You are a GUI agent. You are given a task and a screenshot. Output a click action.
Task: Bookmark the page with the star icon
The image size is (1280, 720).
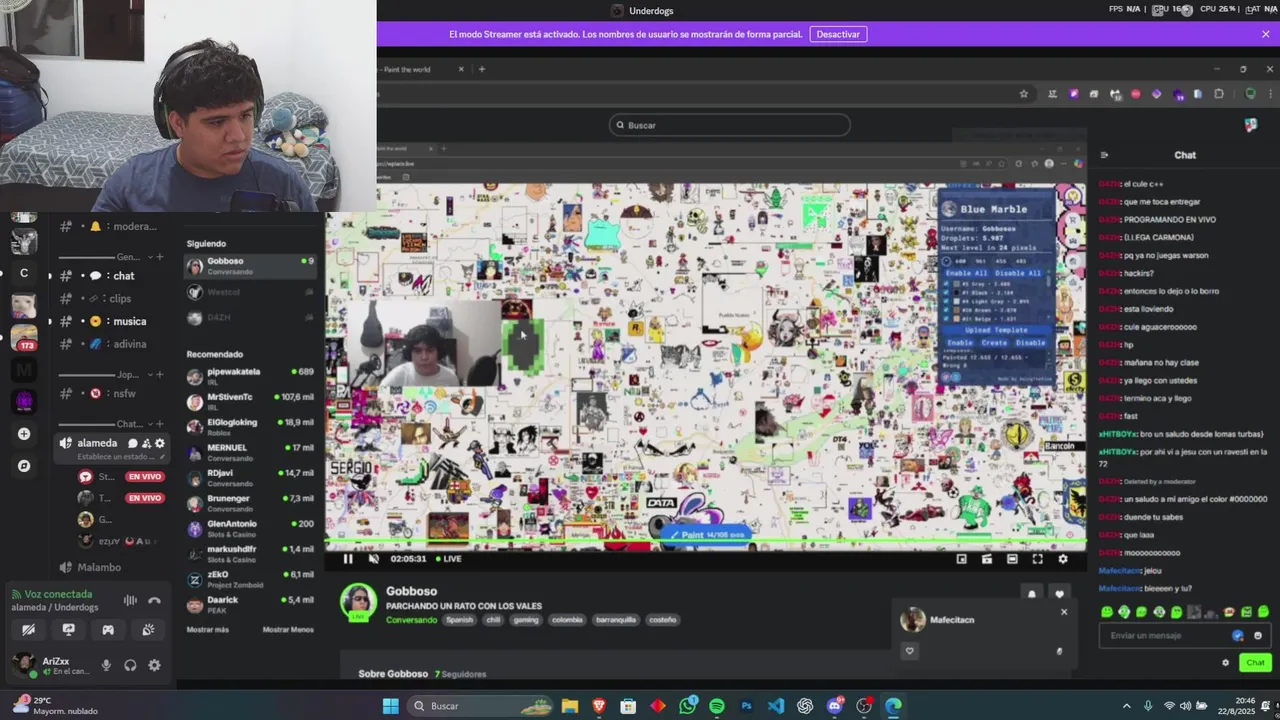1023,94
